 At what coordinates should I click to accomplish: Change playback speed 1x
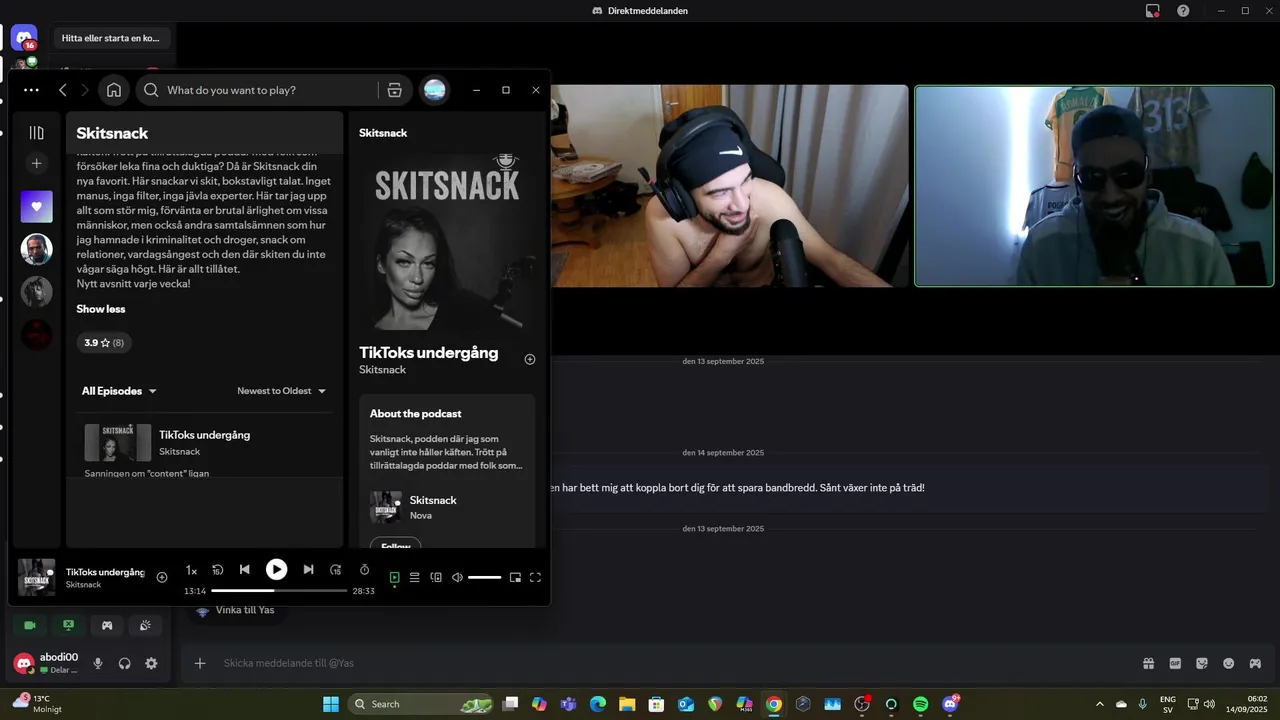pos(191,570)
